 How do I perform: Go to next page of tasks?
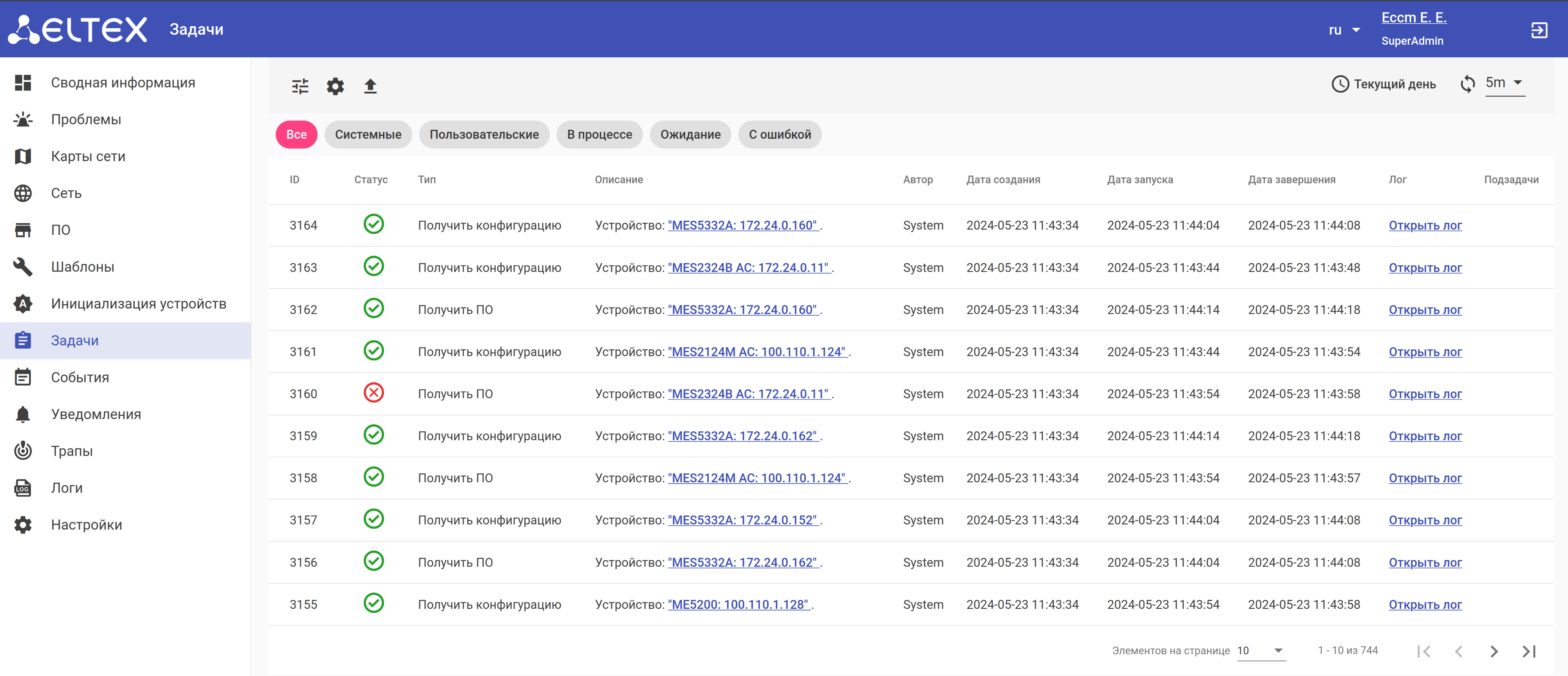coord(1494,651)
